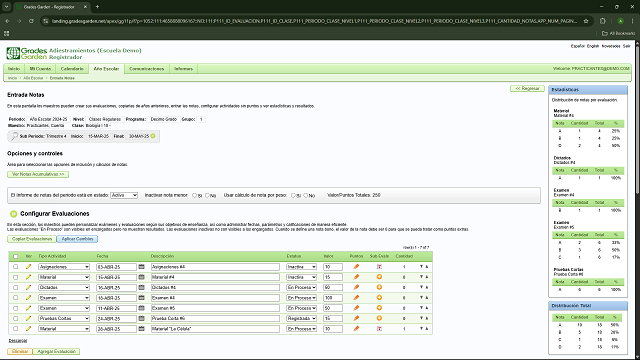The height and width of the screenshot is (360, 640).
Task: Open Tipo Actividad dropdown showing Asignaciones
Action: [64, 267]
